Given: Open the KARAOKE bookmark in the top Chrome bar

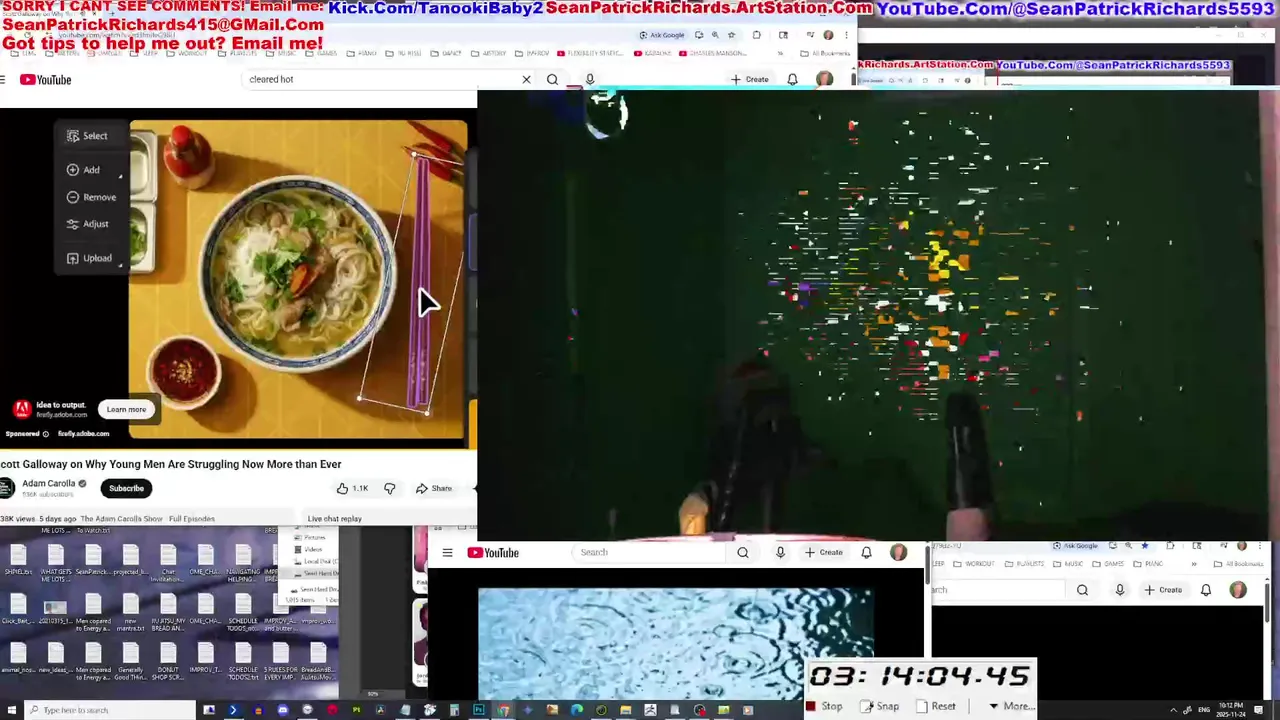Looking at the screenshot, I should [652, 53].
